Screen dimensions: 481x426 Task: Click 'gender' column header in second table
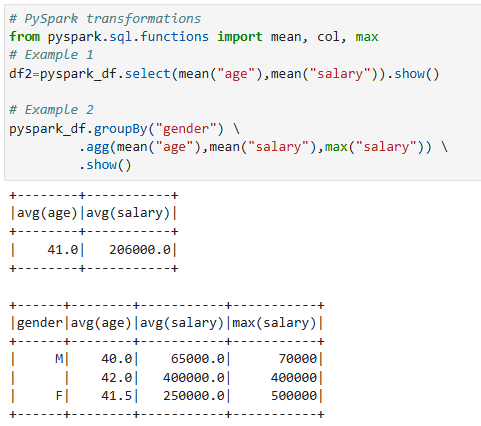click(x=40, y=323)
